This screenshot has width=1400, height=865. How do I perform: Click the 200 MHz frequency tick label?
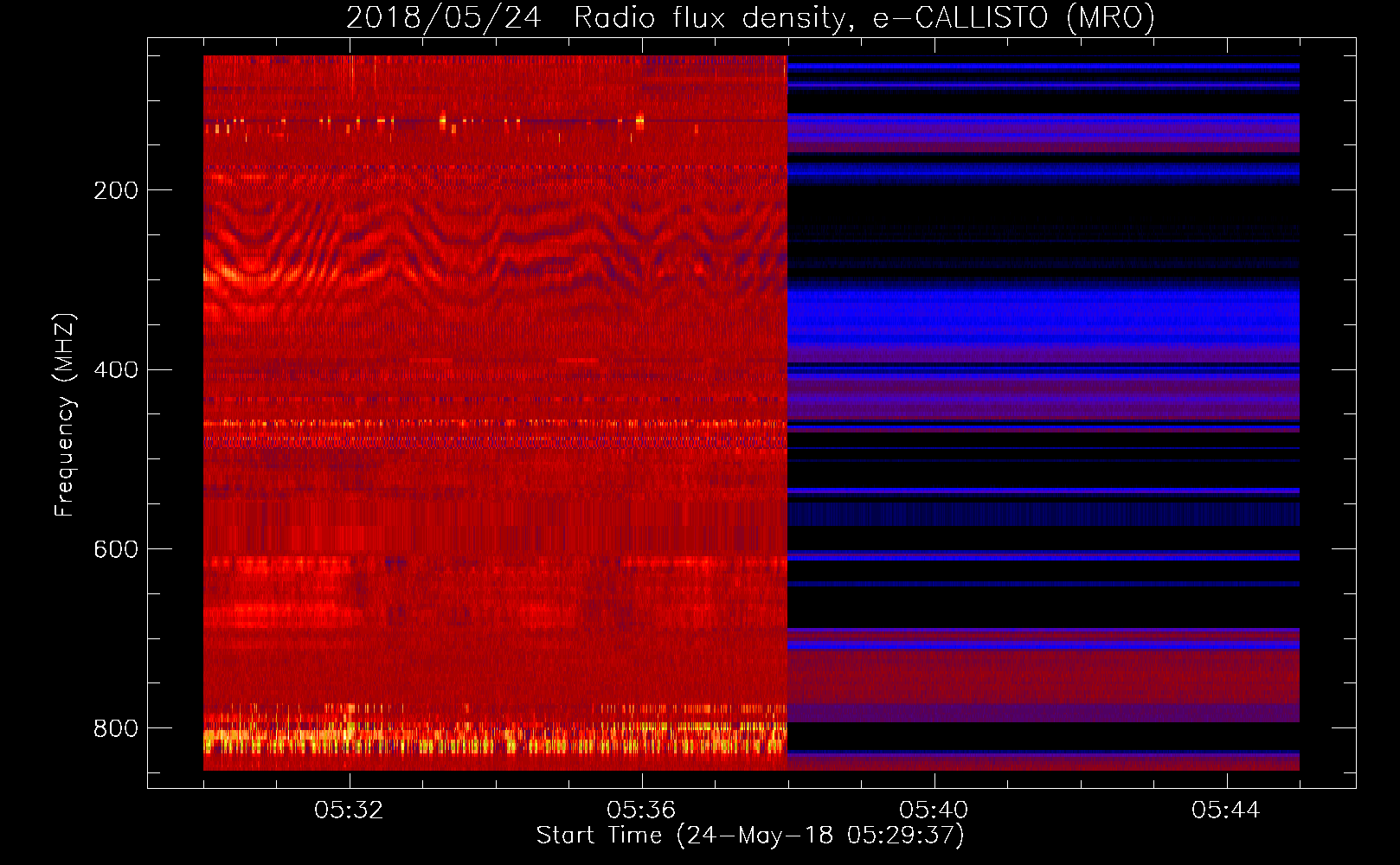(x=116, y=190)
